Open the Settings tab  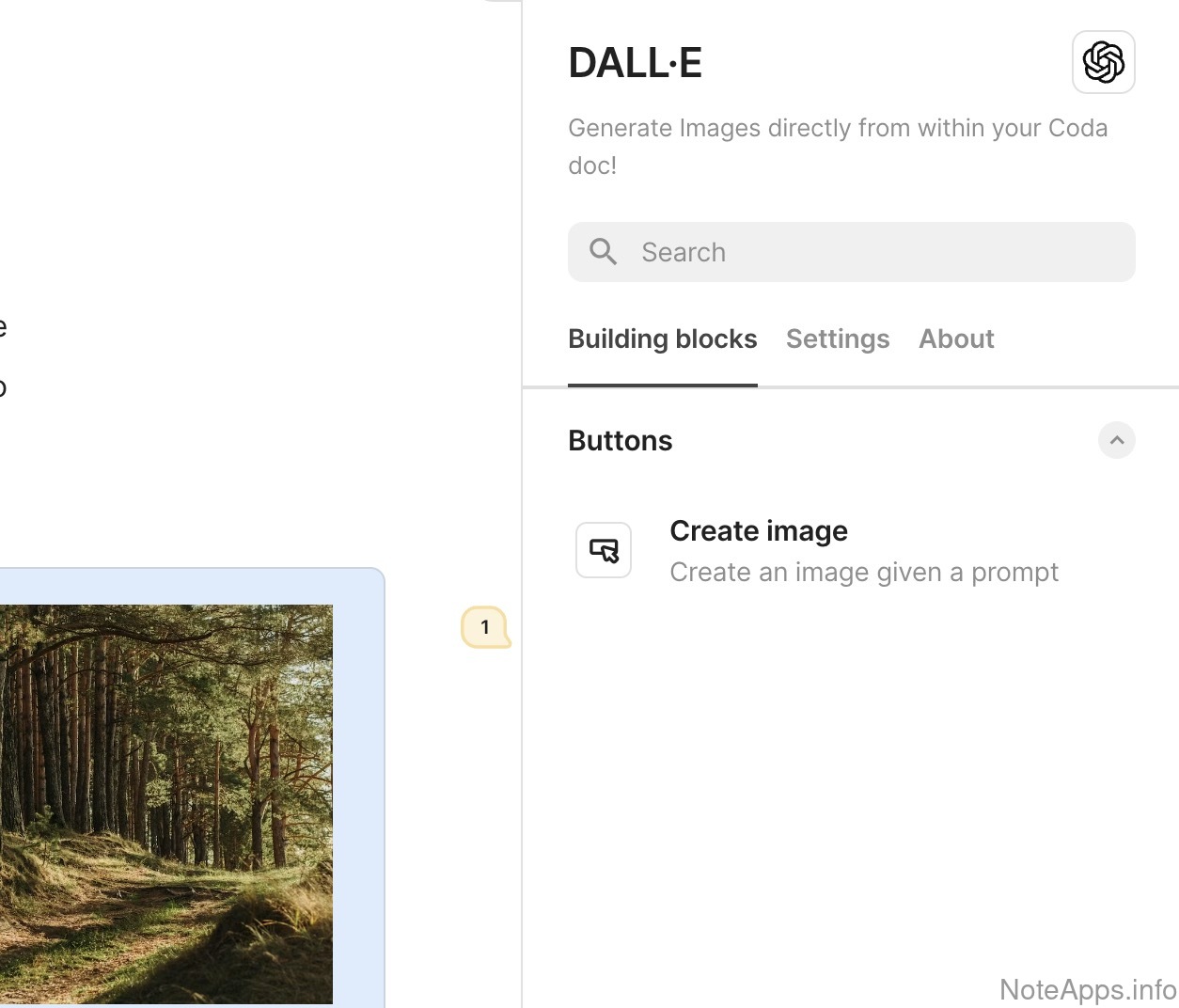837,339
